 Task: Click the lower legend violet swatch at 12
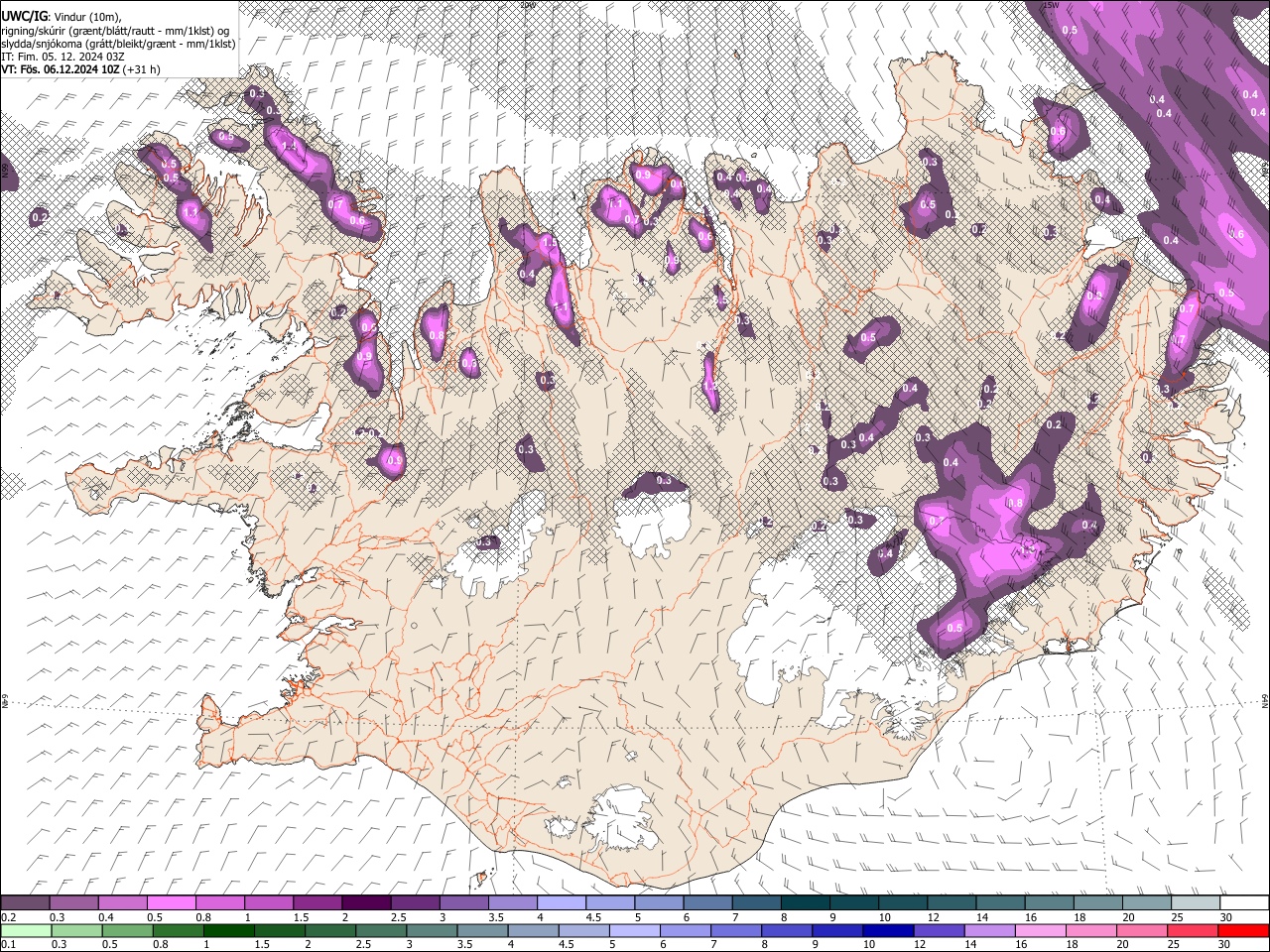(x=939, y=931)
